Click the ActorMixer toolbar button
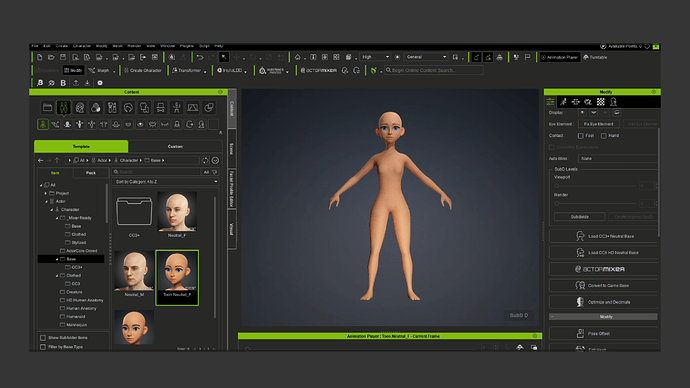 click(x=319, y=70)
